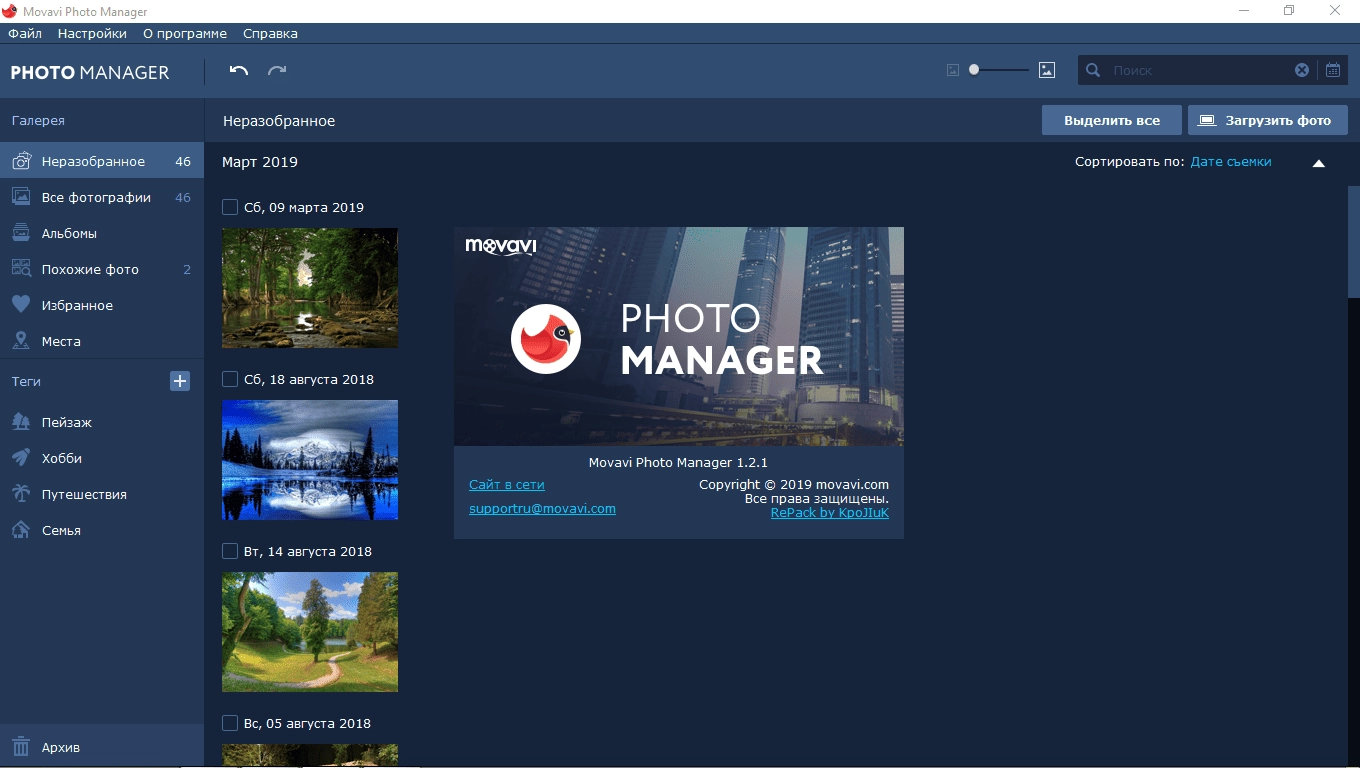Click the magnifier search icon
1360x768 pixels.
(1093, 70)
